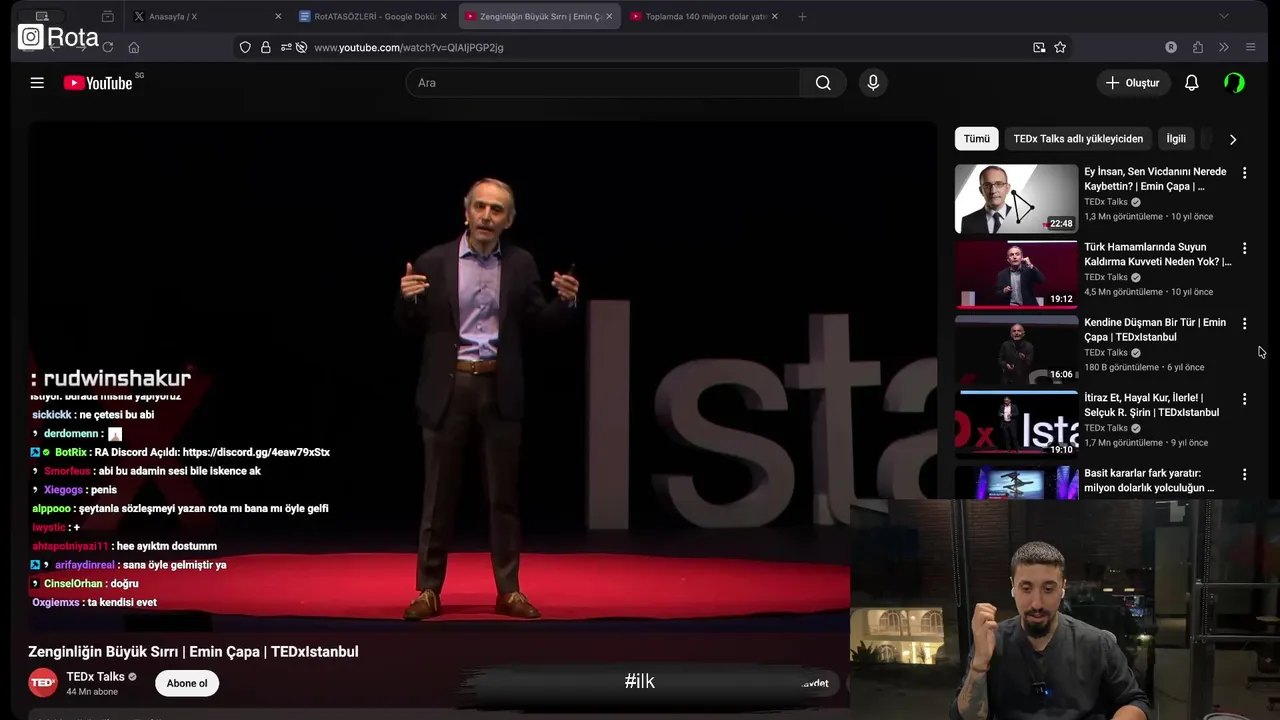Click the main video player
Viewport: 1280px width, 720px height.
[x=482, y=375]
